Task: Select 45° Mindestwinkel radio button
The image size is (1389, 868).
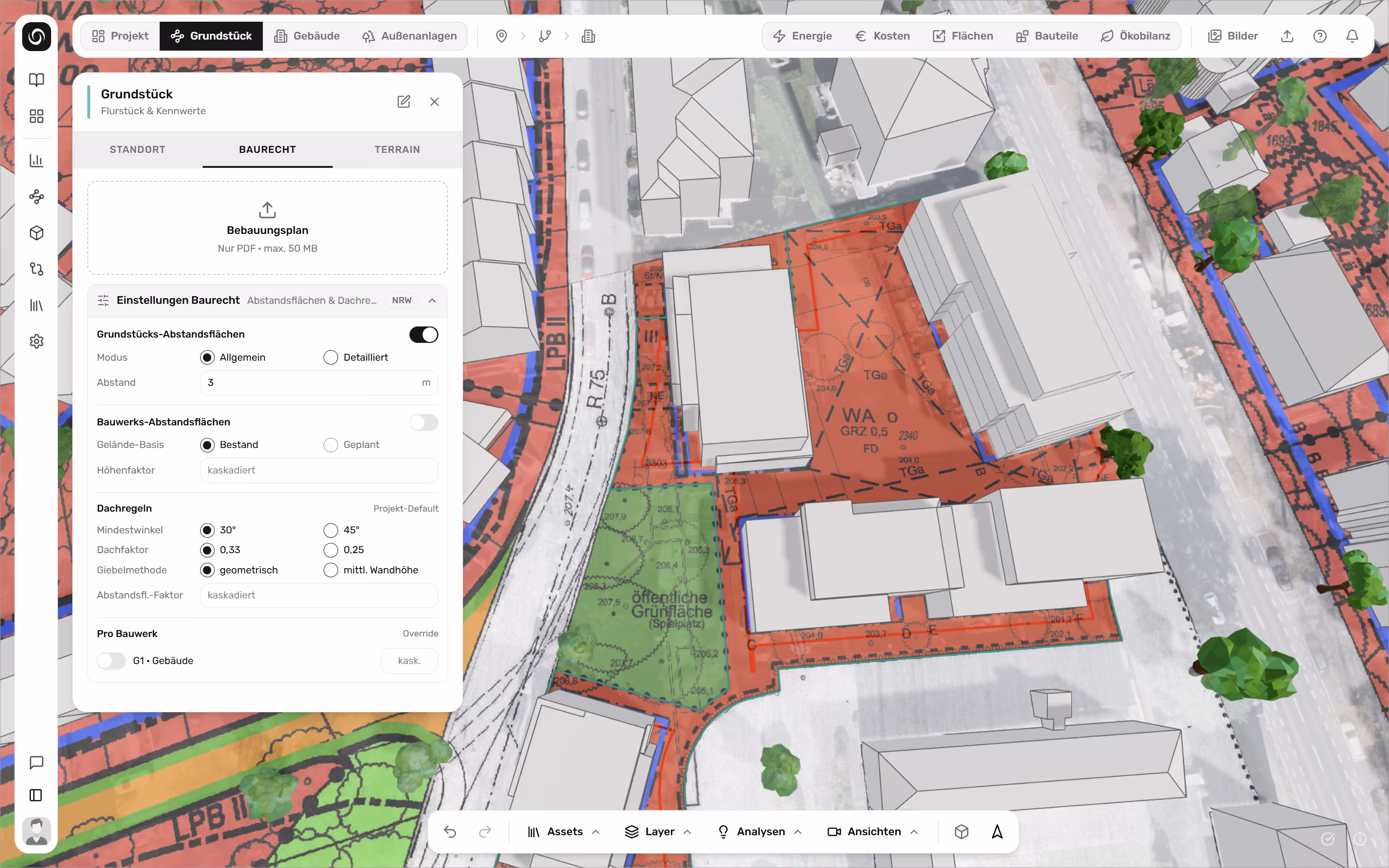Action: click(330, 530)
